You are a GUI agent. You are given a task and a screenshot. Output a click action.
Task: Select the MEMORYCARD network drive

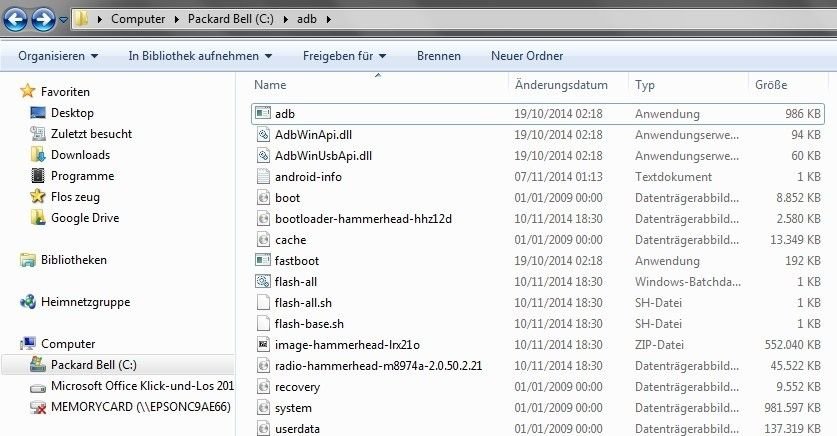click(x=140, y=407)
